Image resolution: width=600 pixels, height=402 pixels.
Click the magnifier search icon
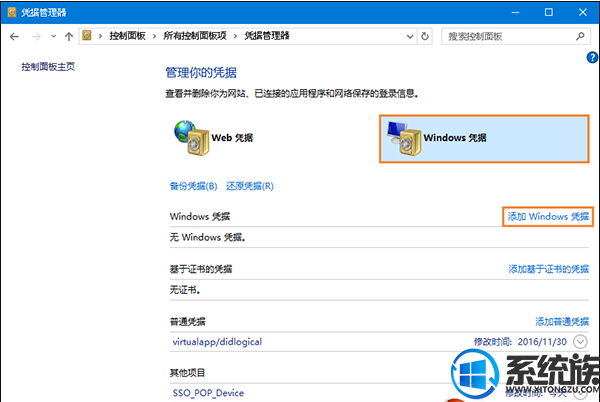pos(580,36)
